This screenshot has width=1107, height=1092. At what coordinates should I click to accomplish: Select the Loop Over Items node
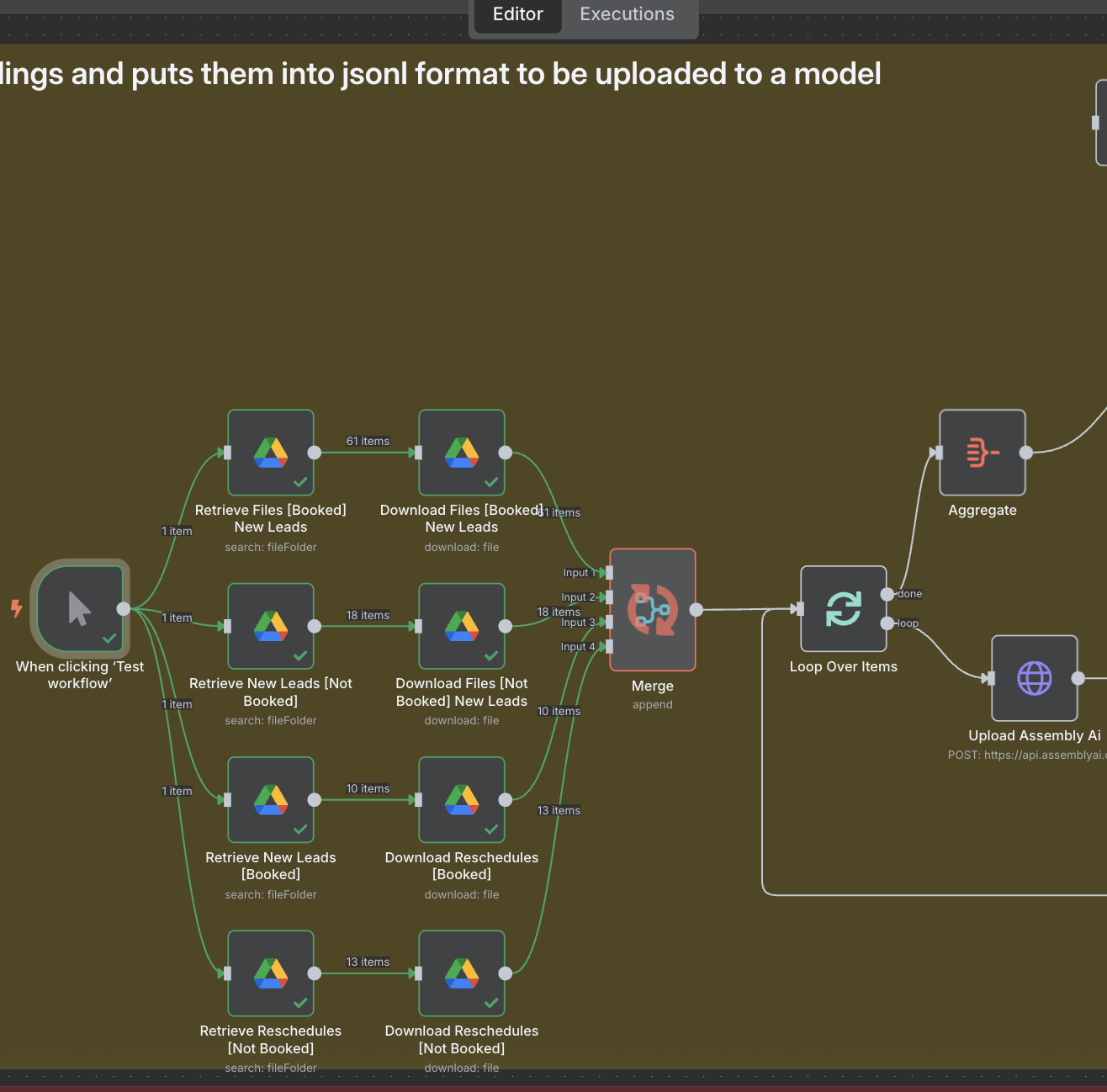pos(844,609)
